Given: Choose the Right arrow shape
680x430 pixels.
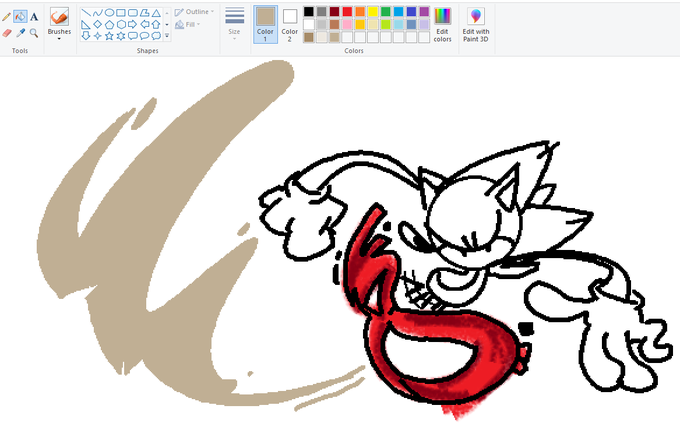Looking at the screenshot, I should (x=133, y=24).
